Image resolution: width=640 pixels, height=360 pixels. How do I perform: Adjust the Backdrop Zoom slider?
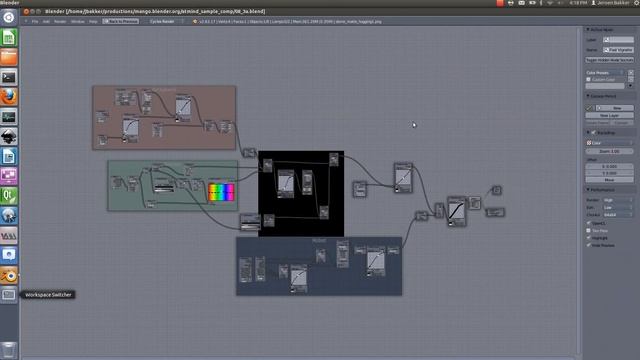coord(610,151)
